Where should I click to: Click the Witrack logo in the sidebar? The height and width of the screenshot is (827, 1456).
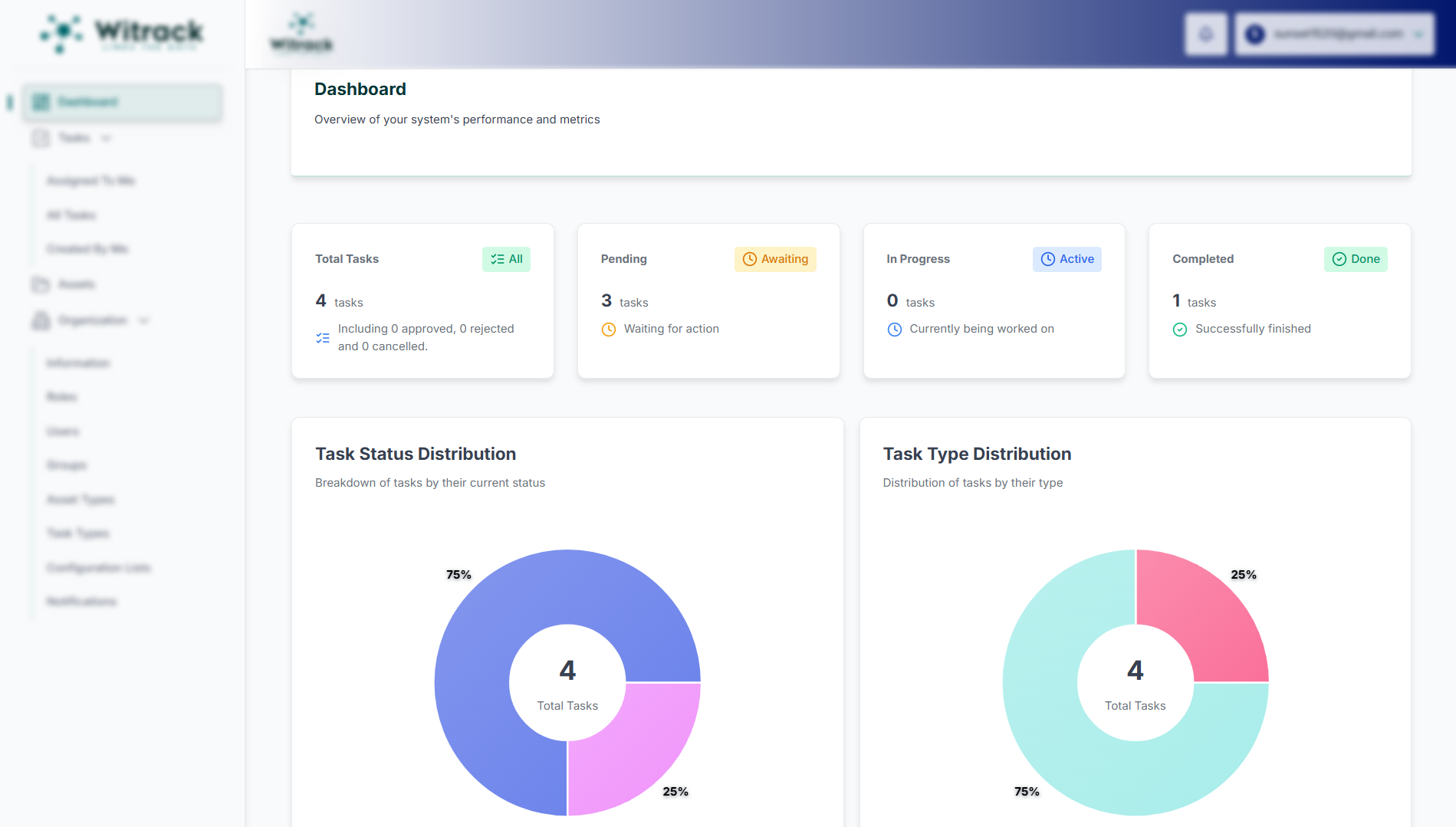(x=122, y=33)
